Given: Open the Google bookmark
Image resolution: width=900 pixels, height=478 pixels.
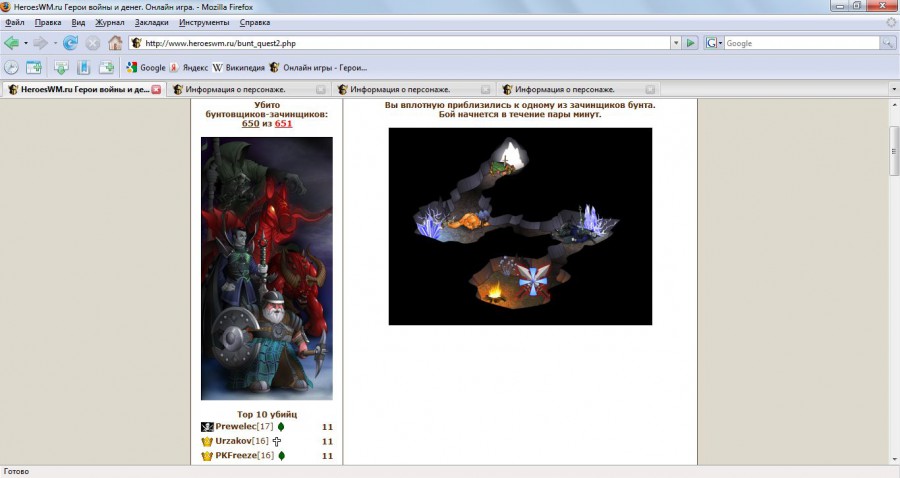Looking at the screenshot, I should (146, 68).
